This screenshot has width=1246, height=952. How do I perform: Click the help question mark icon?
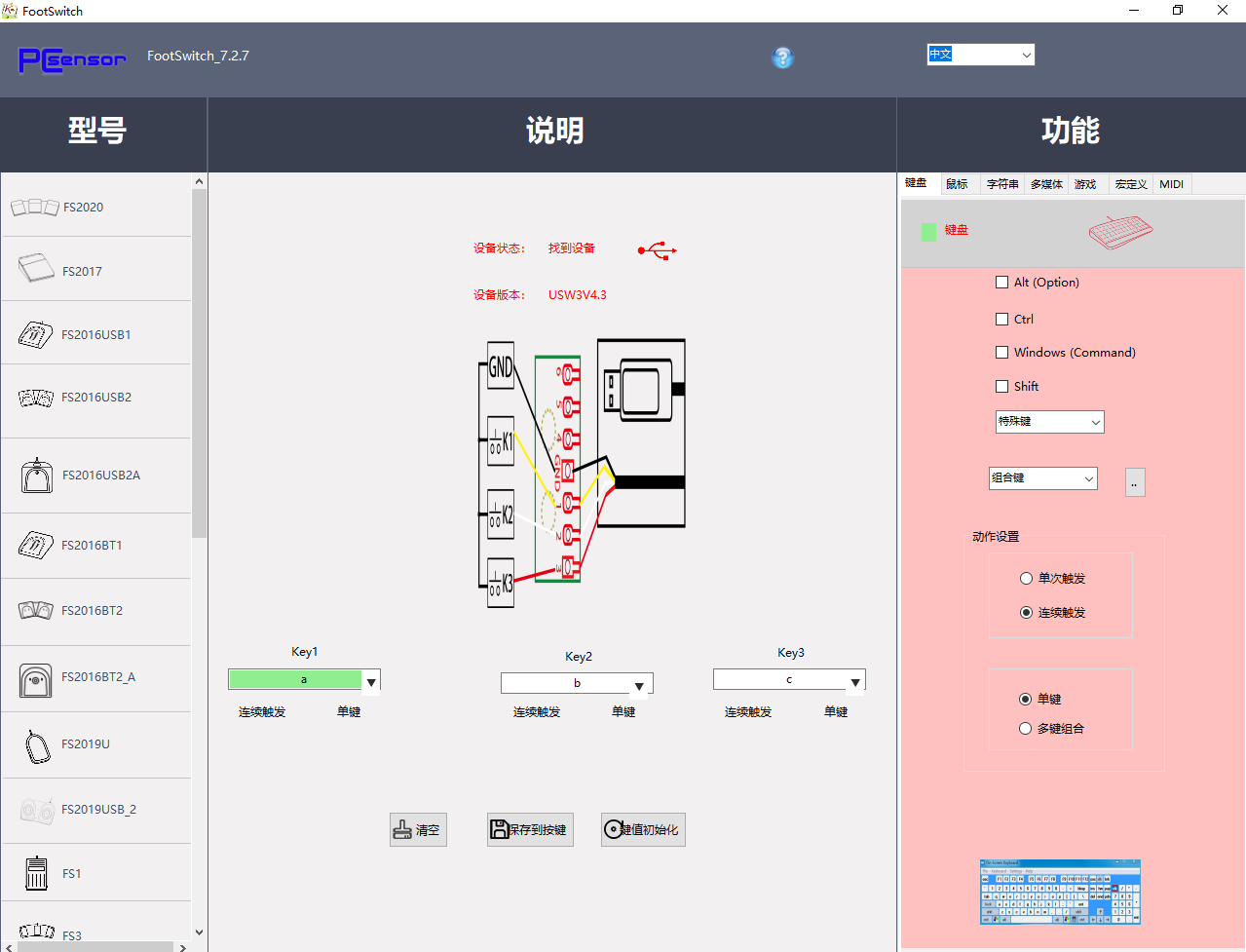click(782, 58)
